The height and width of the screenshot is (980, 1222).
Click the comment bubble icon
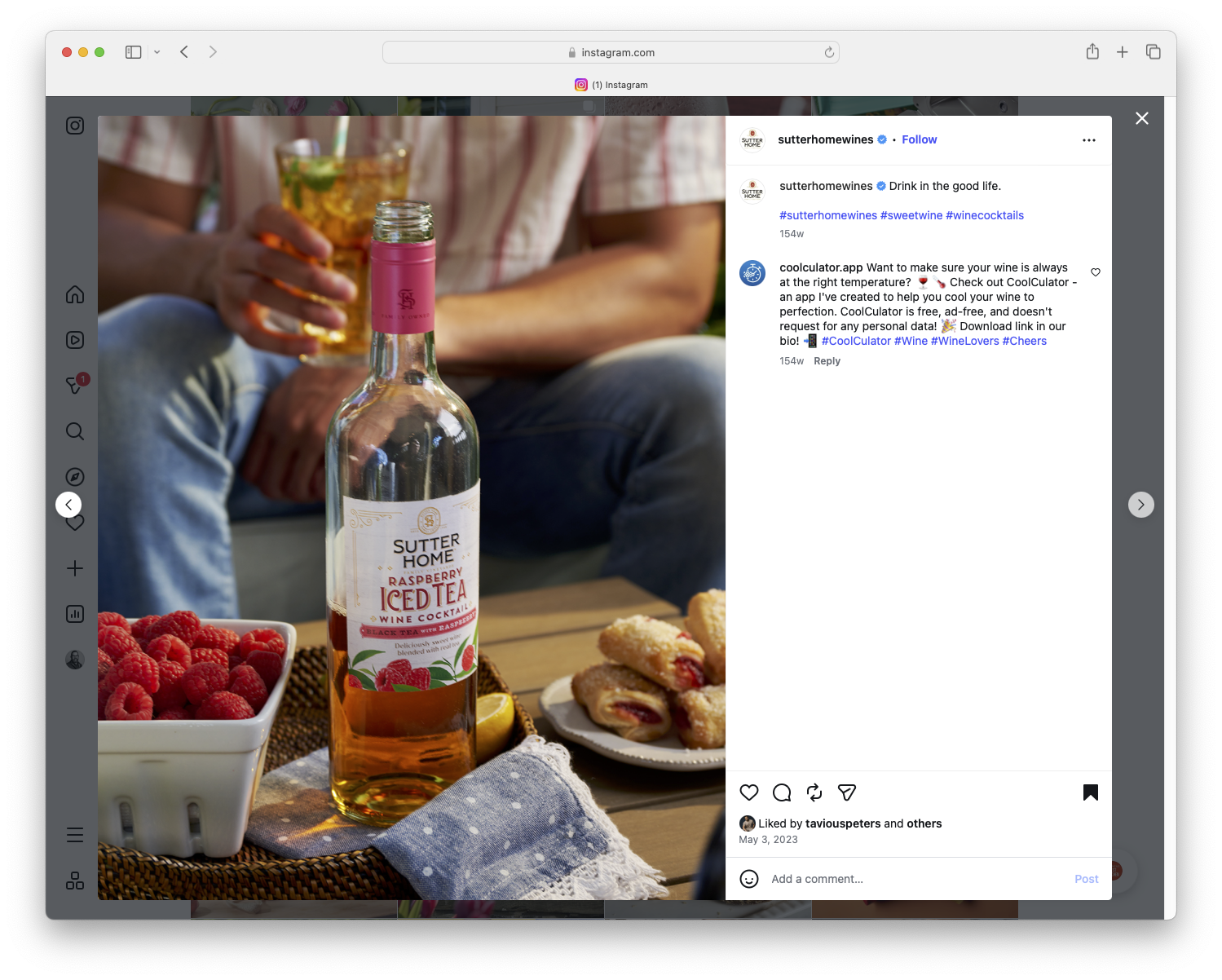tap(782, 792)
